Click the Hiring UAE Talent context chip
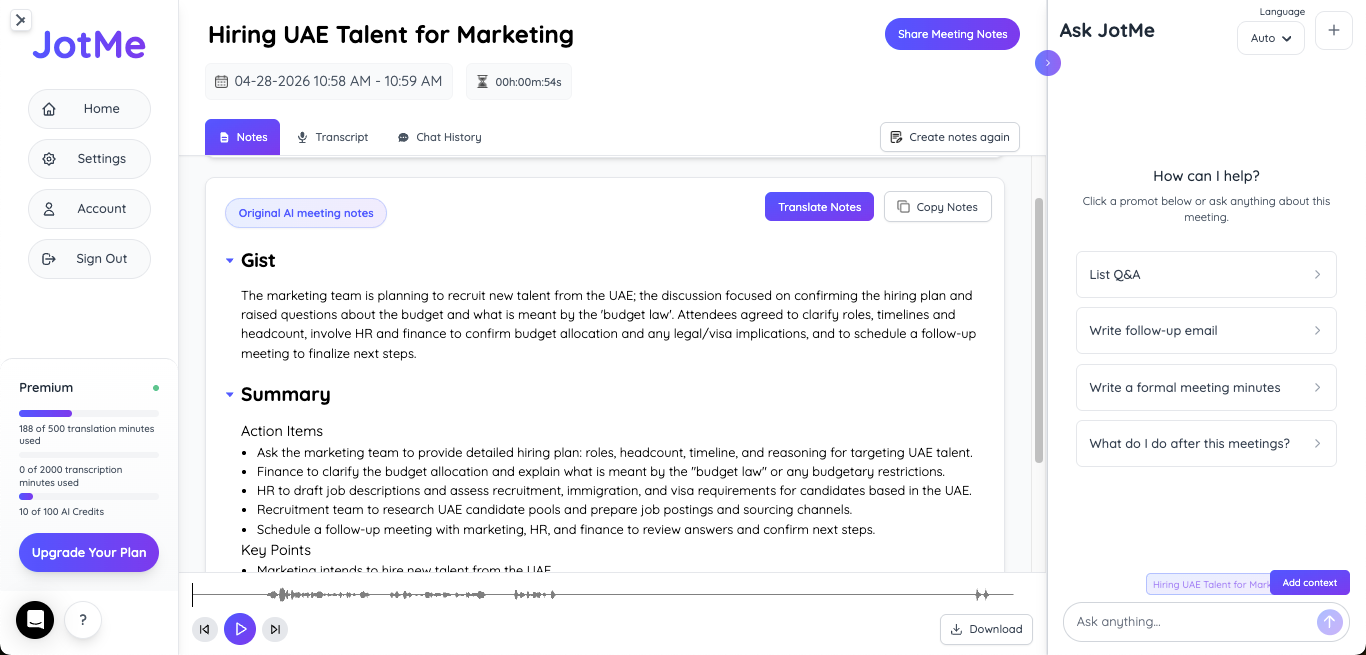The height and width of the screenshot is (655, 1366). 1208,584
